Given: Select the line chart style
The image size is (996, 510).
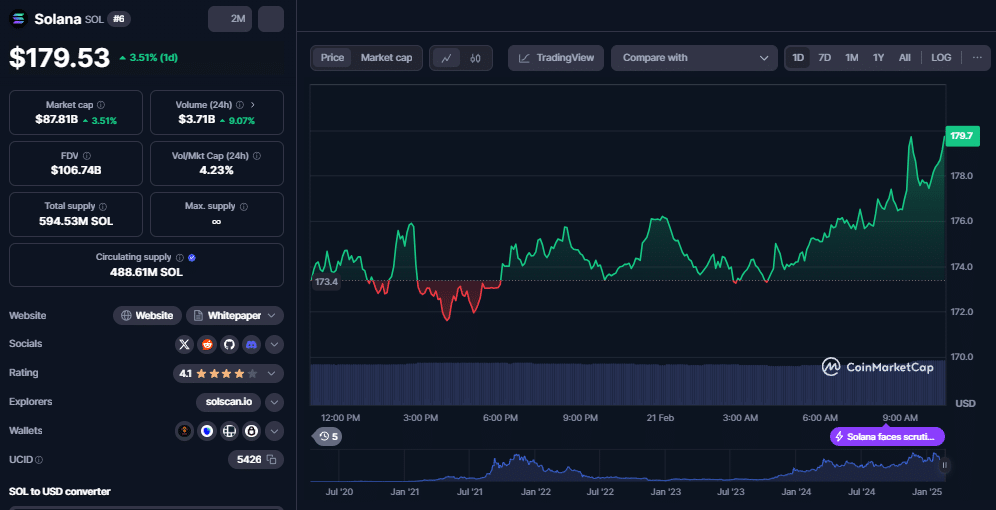Looking at the screenshot, I should pos(447,58).
